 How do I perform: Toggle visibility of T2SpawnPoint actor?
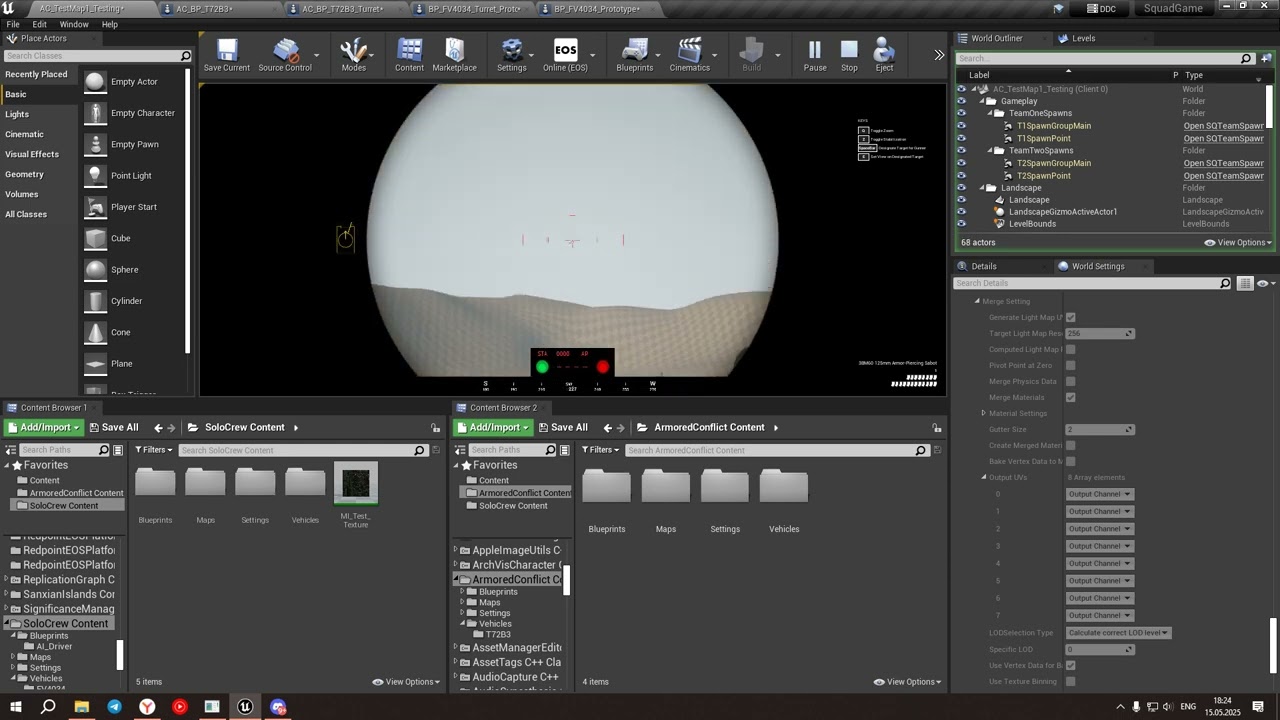tap(962, 176)
